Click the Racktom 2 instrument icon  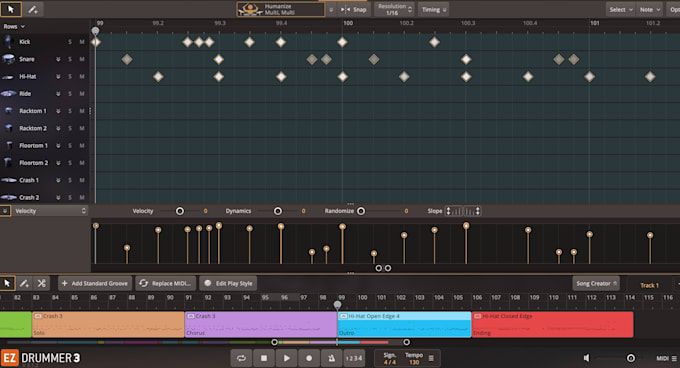point(9,128)
